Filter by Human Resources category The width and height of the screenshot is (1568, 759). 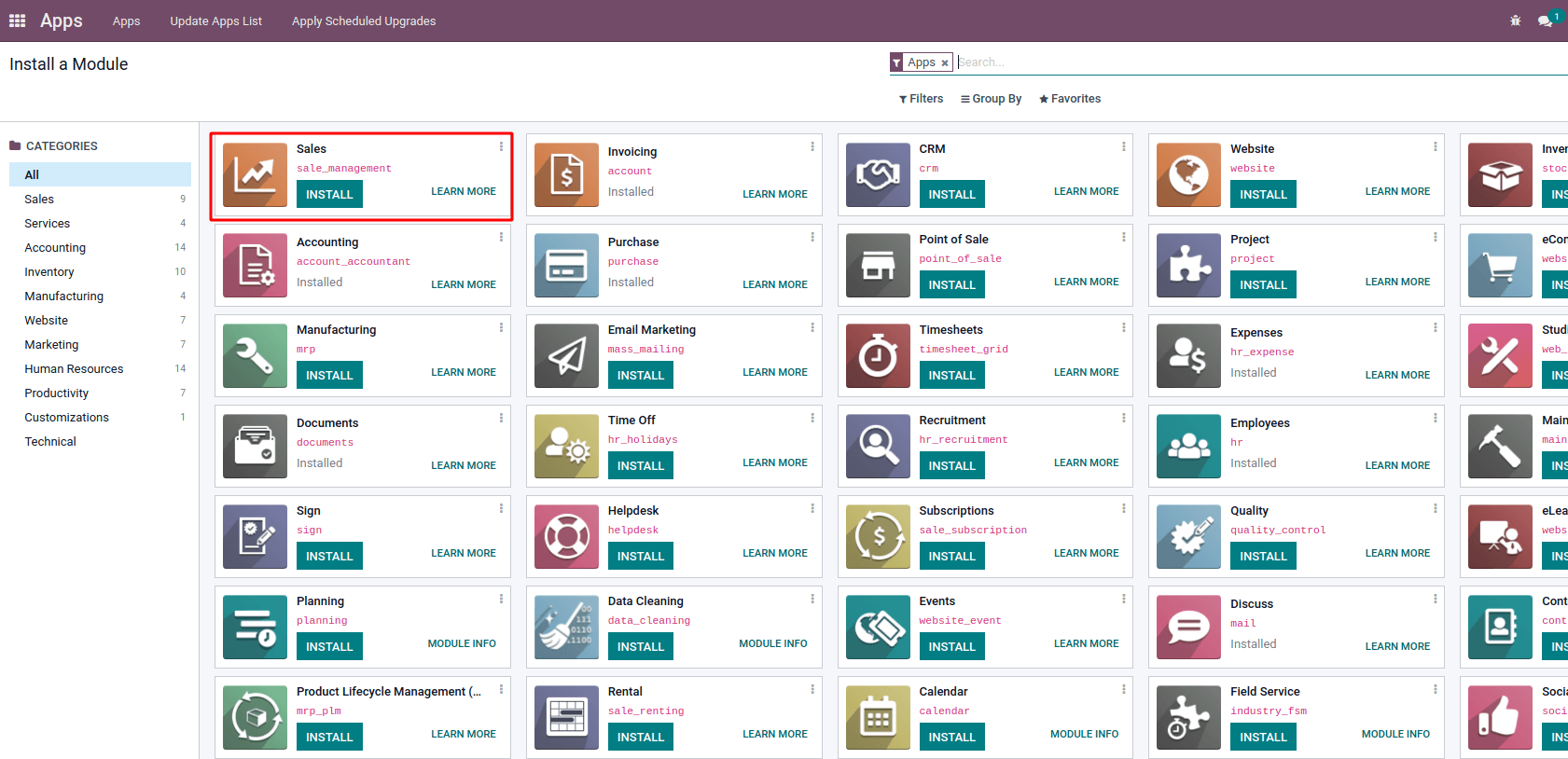100,368
